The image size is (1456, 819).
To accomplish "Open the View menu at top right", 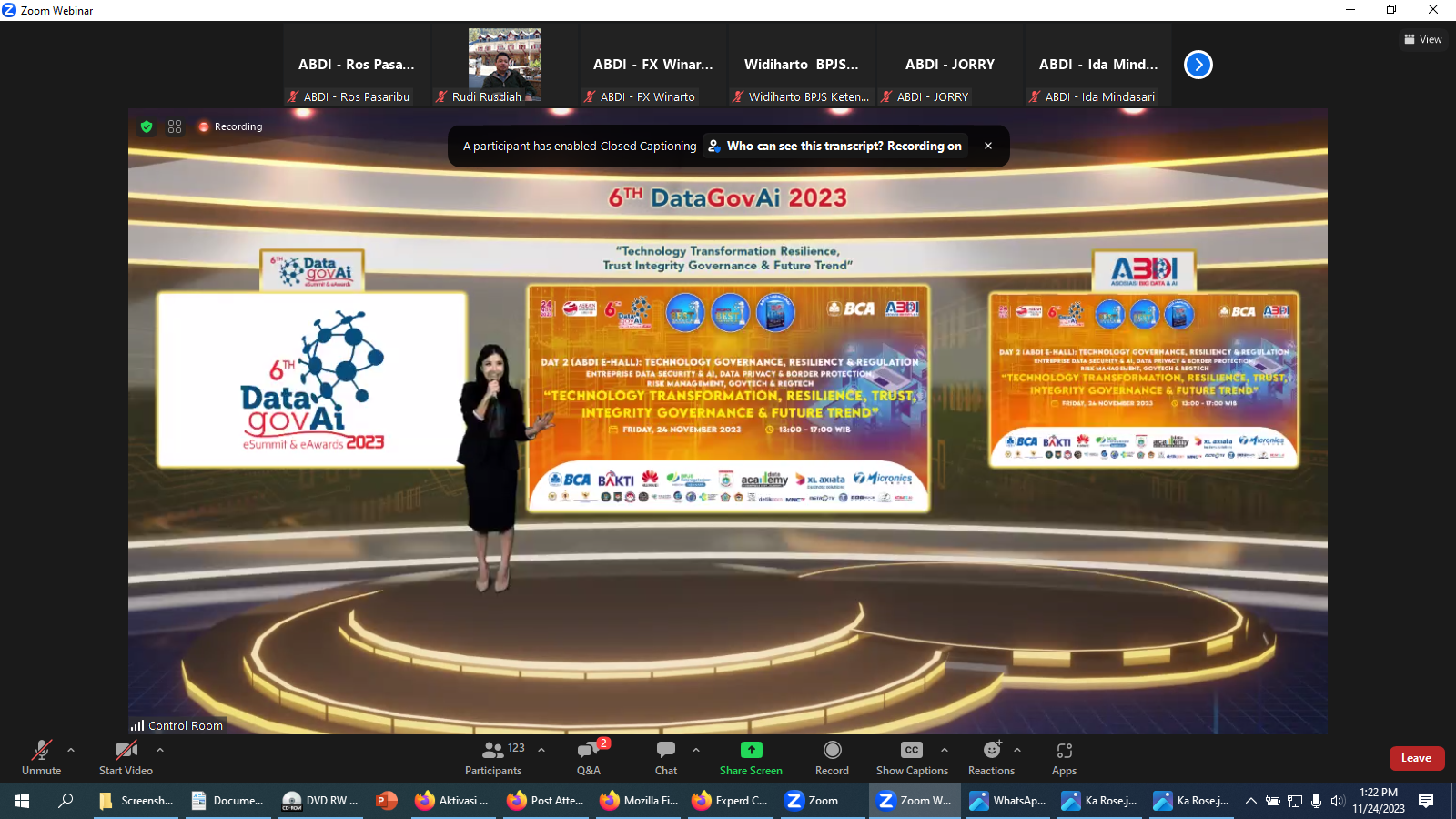I will tap(1423, 39).
